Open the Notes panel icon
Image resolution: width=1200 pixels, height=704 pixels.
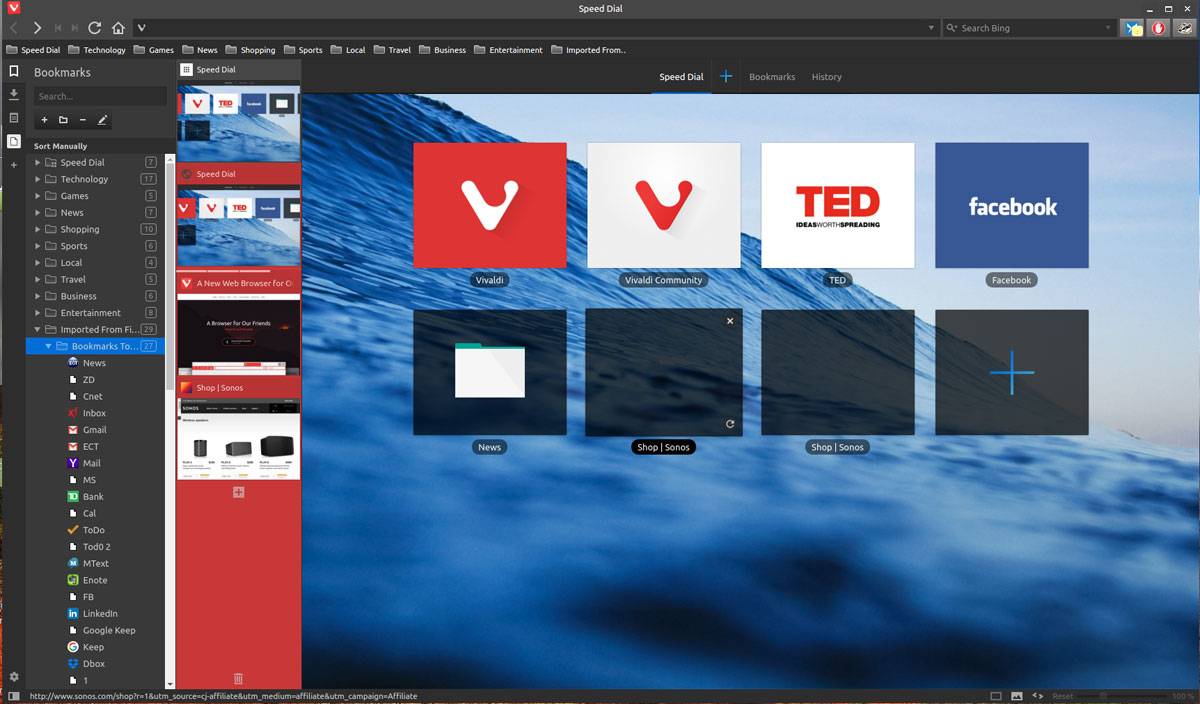pyautogui.click(x=13, y=118)
